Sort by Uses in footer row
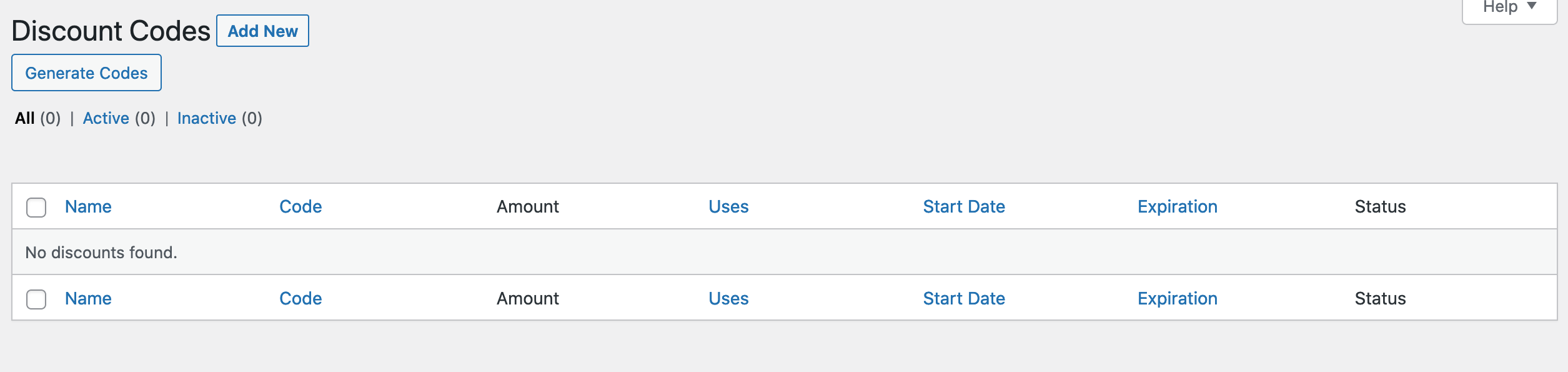The width and height of the screenshot is (1568, 372). 728,299
